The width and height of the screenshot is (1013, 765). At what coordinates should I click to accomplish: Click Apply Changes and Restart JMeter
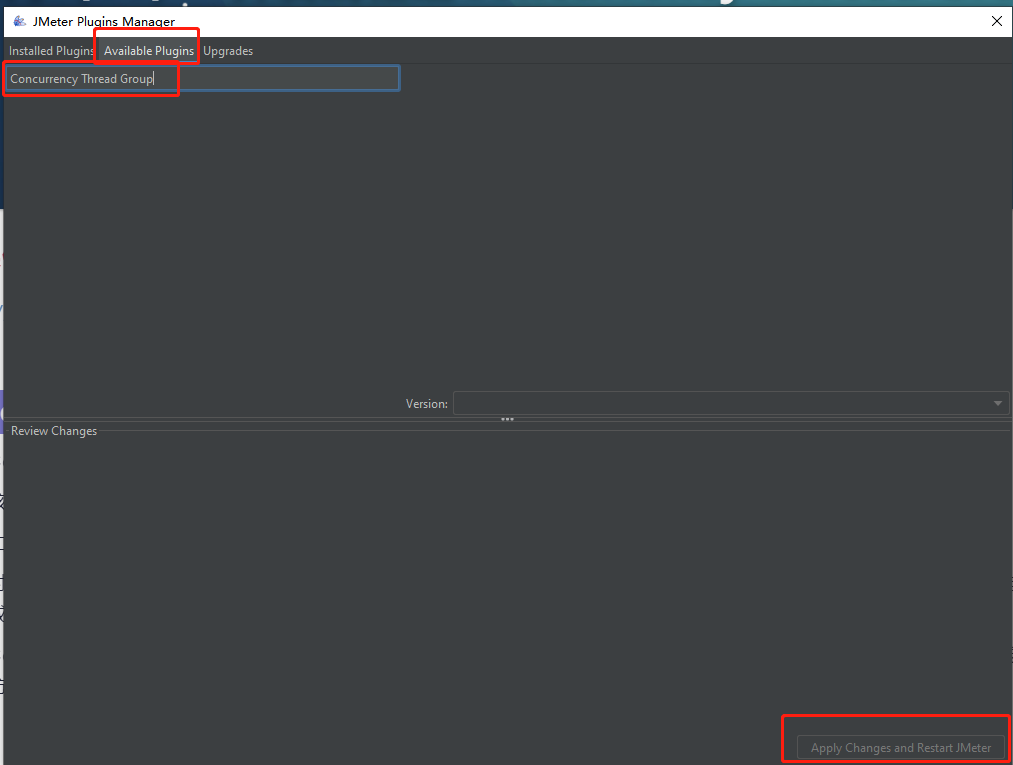[x=901, y=748]
